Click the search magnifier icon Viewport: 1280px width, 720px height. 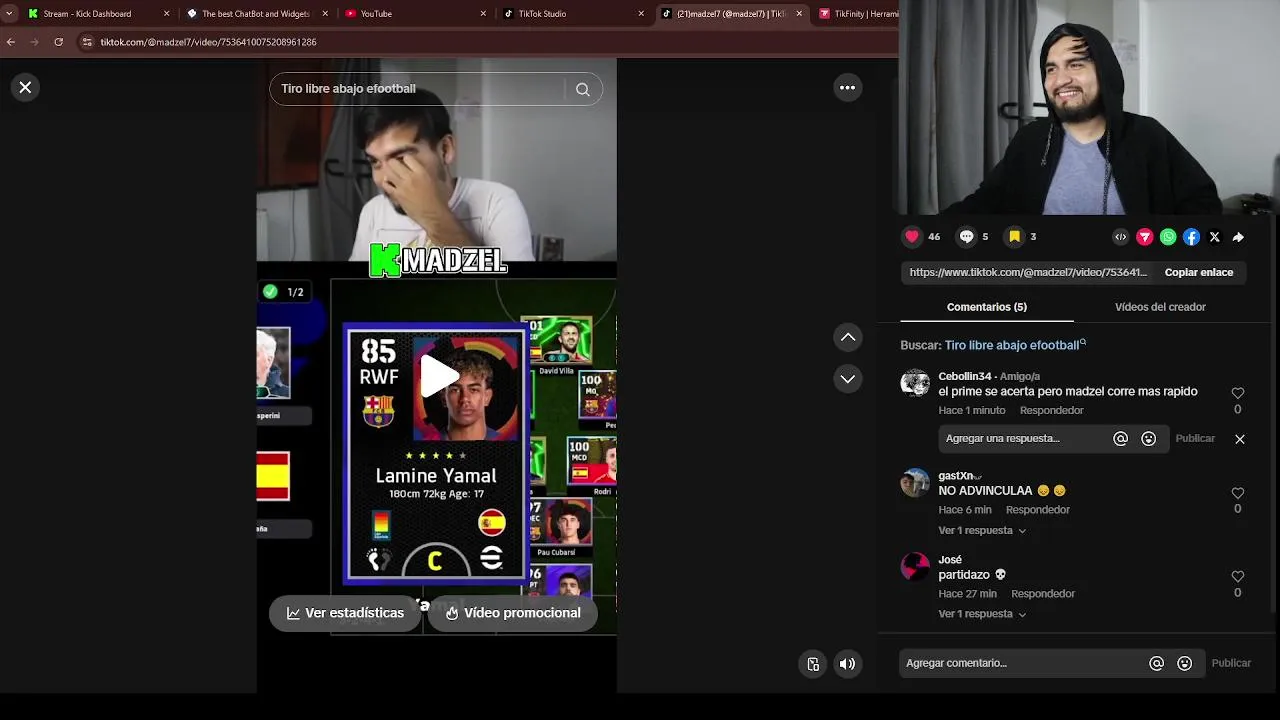[x=583, y=89]
